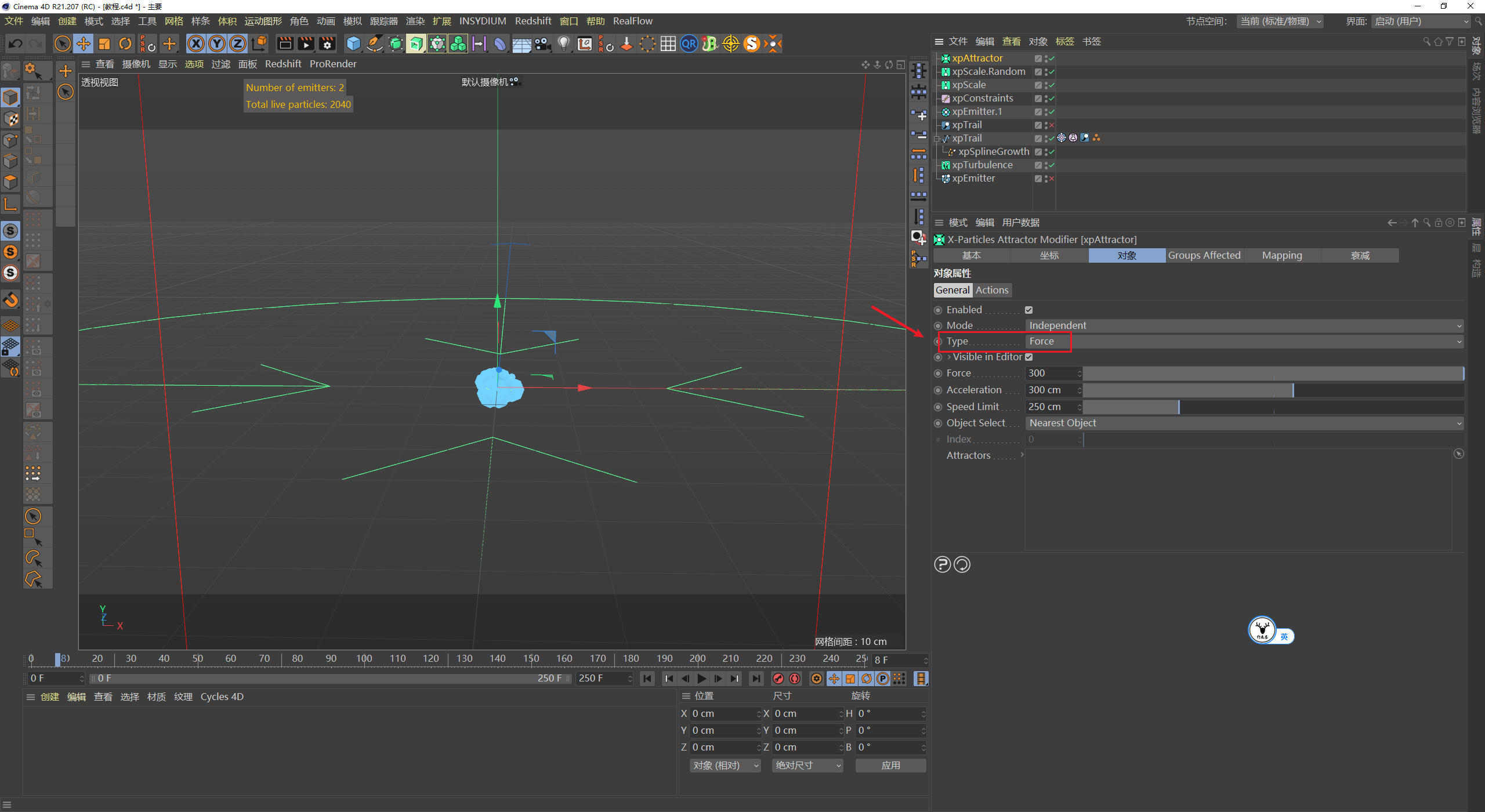Image resolution: width=1485 pixels, height=812 pixels.
Task: Click the Acceleration slider bar
Action: pyautogui.click(x=1274, y=390)
